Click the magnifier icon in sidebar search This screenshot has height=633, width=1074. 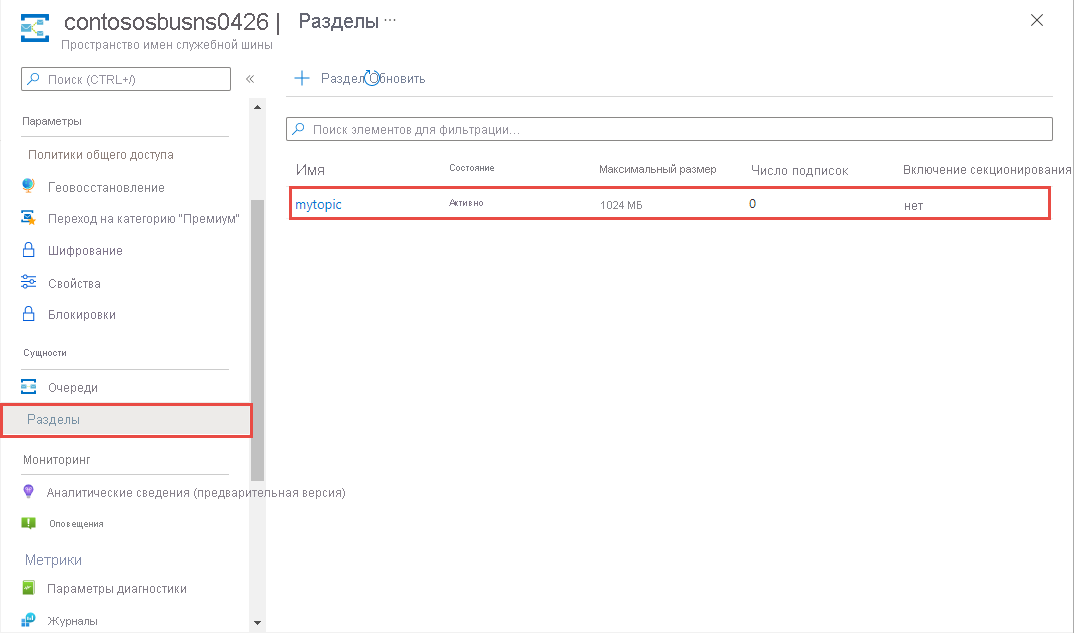(34, 79)
